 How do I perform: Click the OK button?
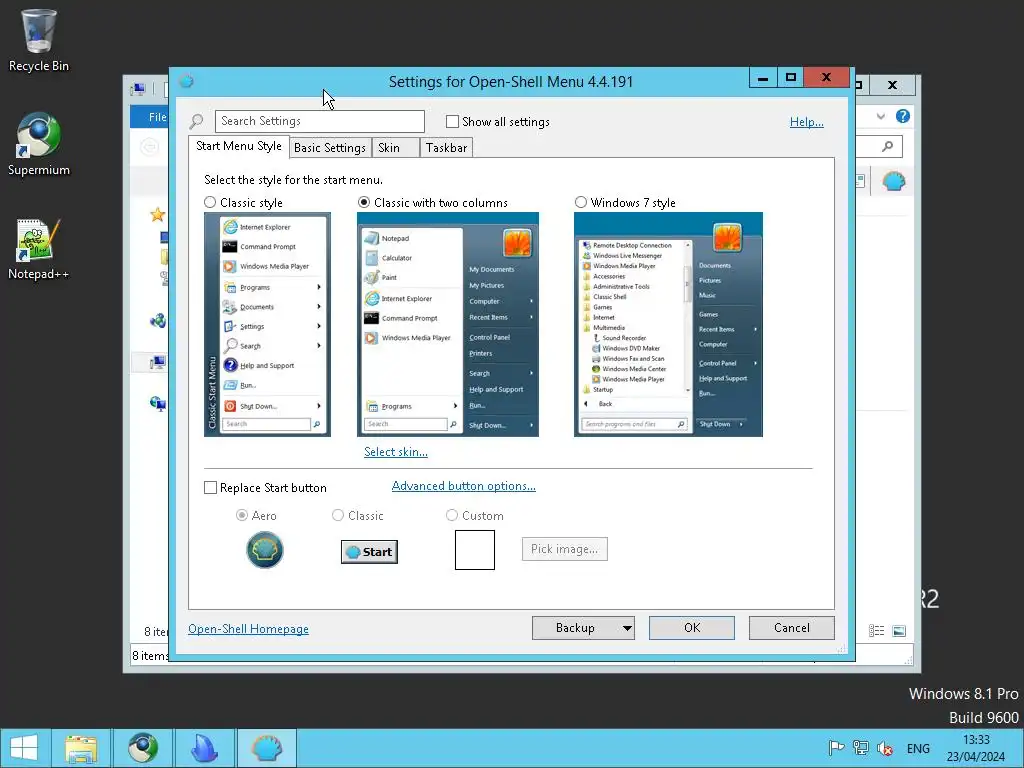pos(692,628)
